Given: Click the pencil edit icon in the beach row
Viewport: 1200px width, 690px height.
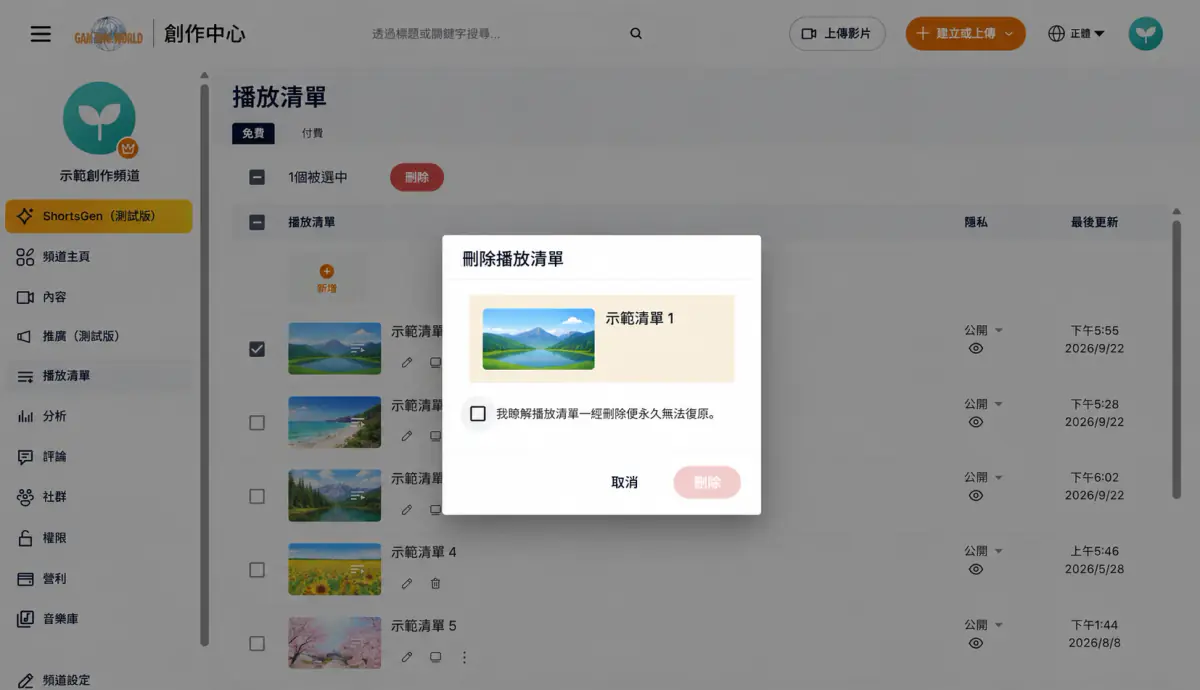Looking at the screenshot, I should pos(407,436).
